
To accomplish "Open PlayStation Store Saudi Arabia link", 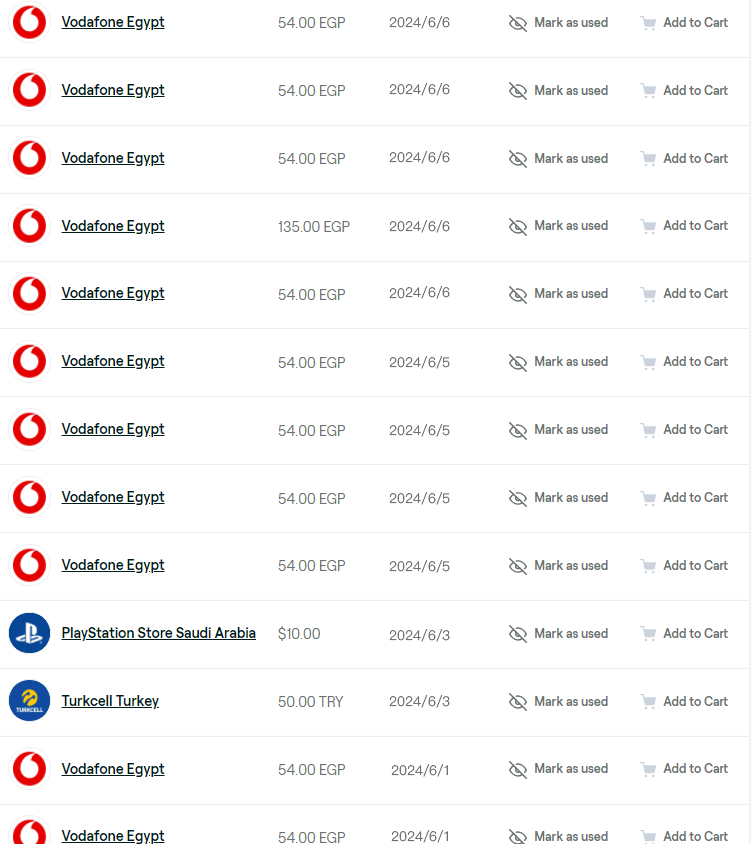I will [x=158, y=633].
